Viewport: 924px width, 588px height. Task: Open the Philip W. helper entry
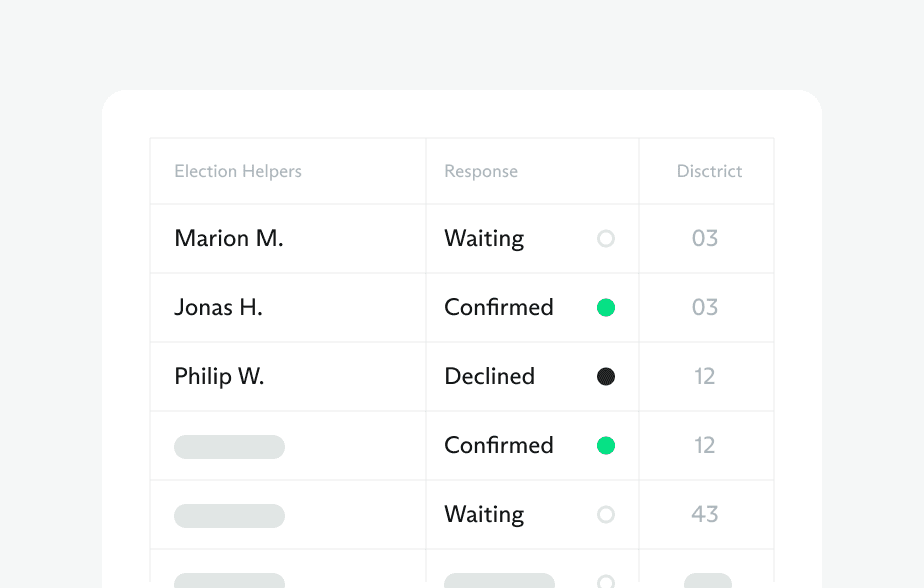click(x=219, y=377)
